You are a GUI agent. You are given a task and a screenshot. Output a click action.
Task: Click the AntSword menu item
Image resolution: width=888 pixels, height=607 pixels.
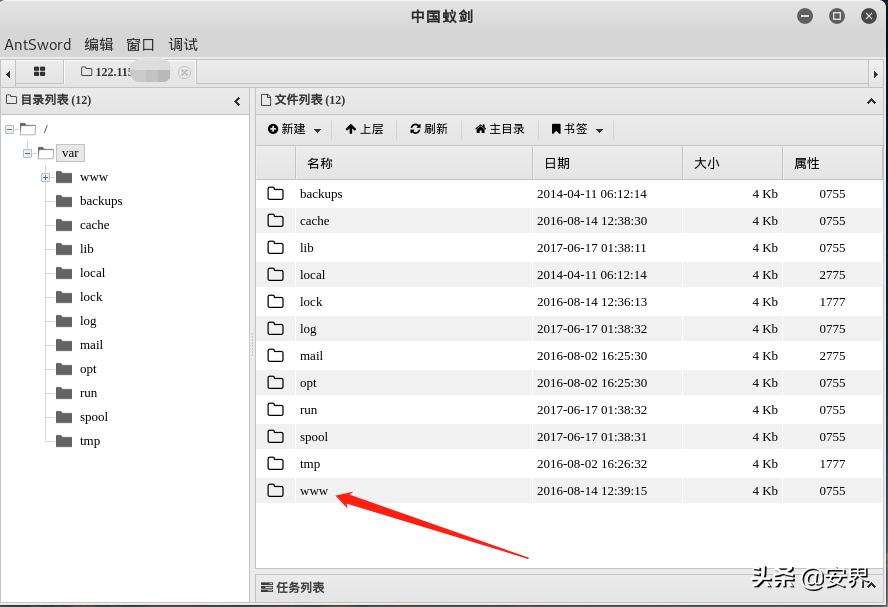pos(37,44)
